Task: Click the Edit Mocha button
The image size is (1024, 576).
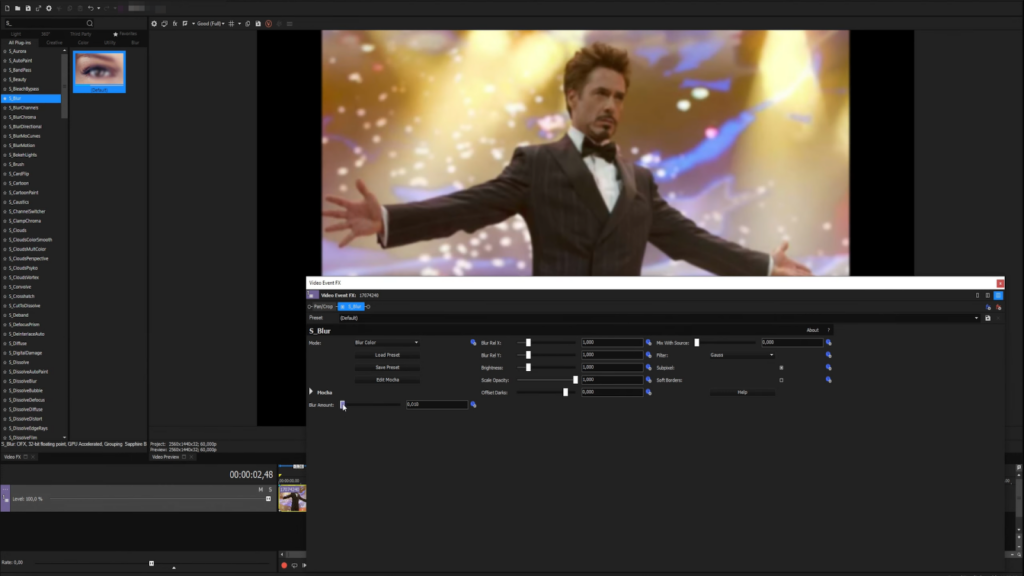Action: (x=387, y=380)
